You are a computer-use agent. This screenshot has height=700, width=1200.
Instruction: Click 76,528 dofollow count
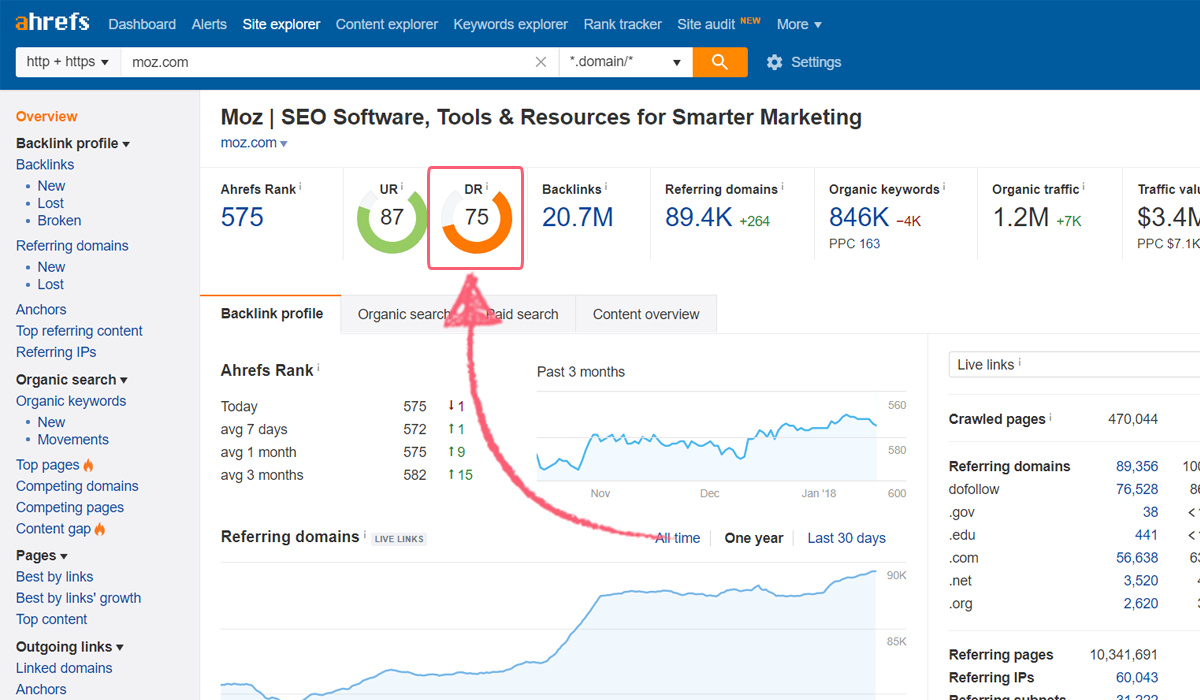pos(1137,489)
